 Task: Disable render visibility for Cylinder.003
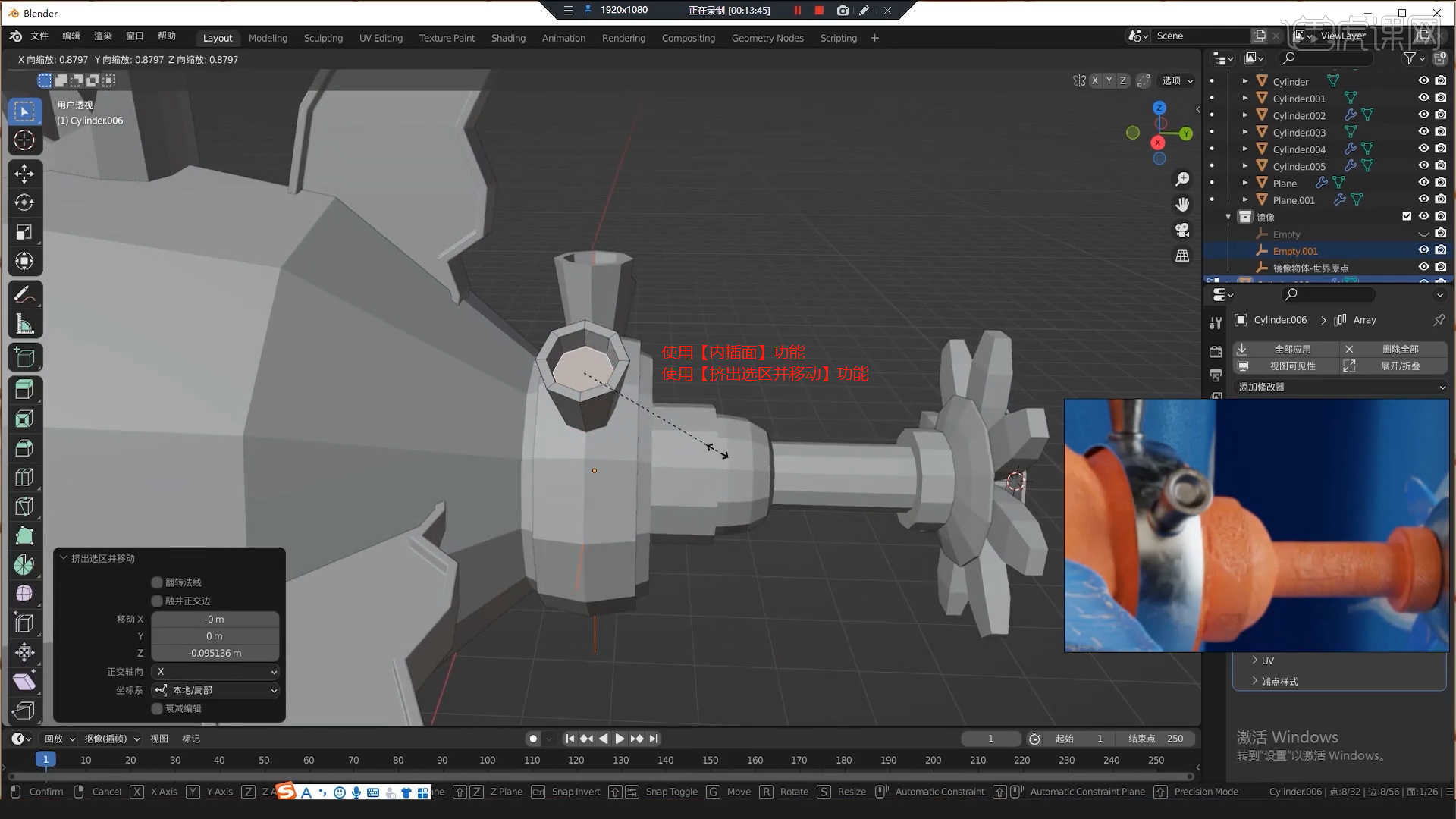[1441, 133]
